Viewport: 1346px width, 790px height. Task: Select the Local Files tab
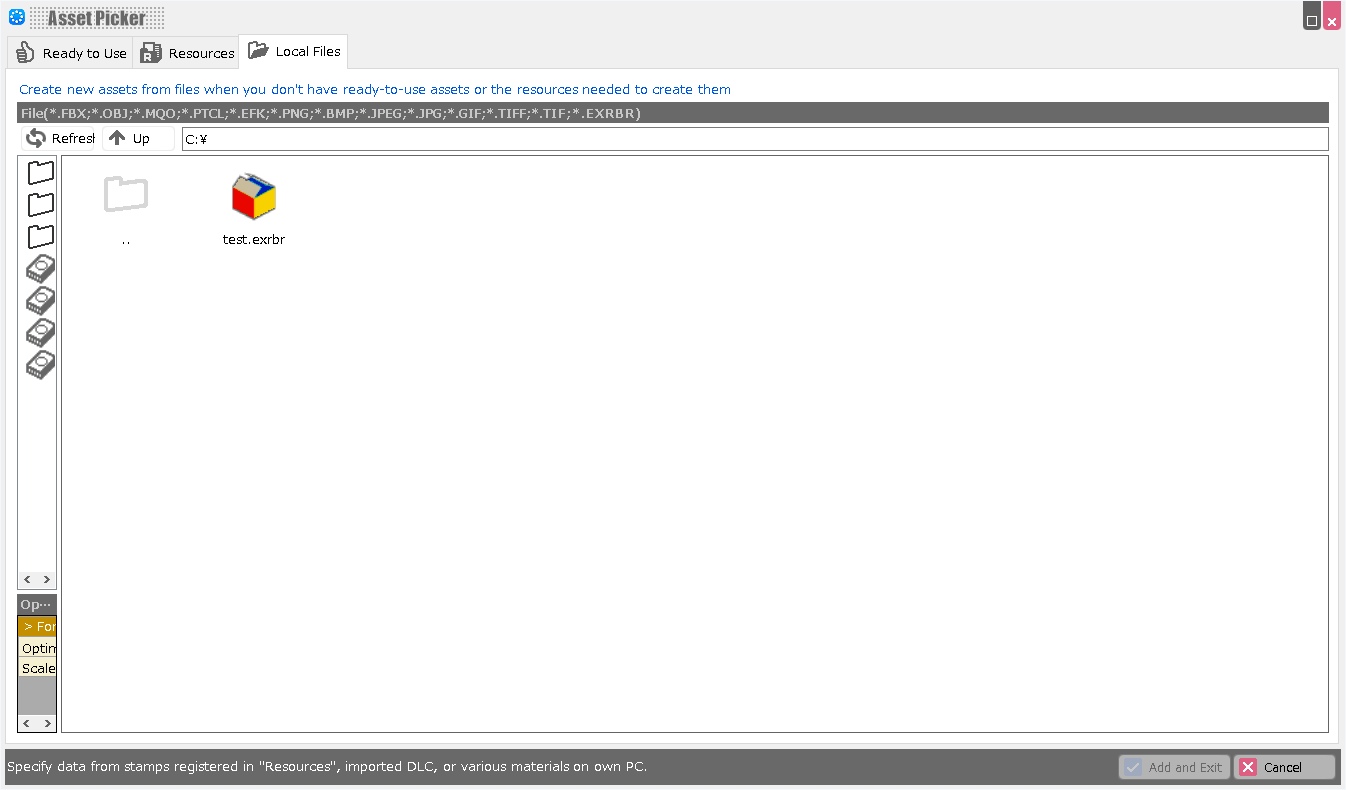tap(294, 51)
